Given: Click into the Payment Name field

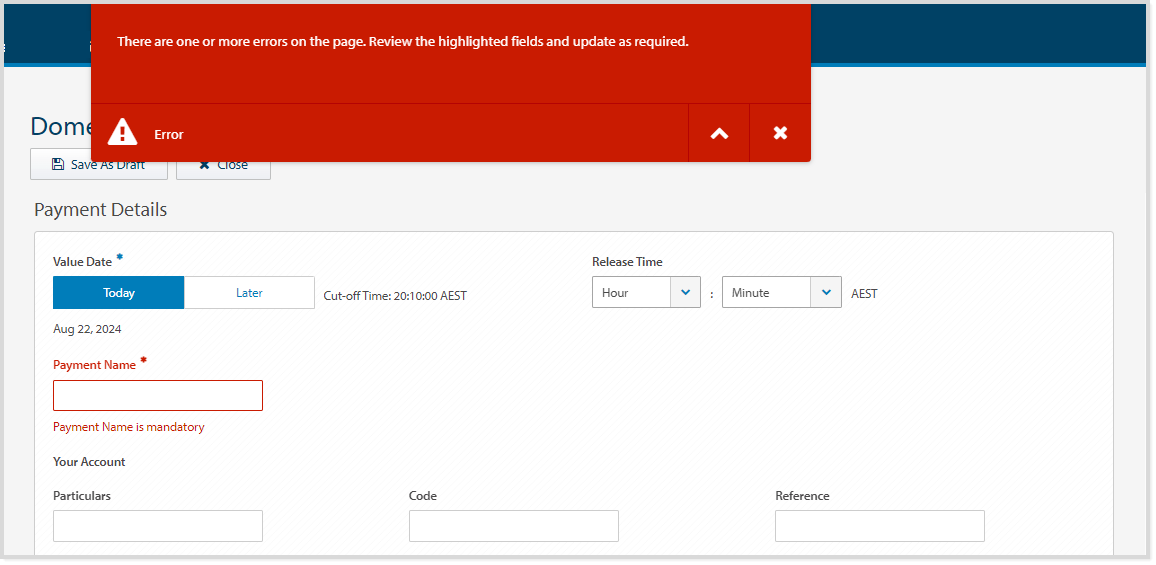Looking at the screenshot, I should [158, 396].
